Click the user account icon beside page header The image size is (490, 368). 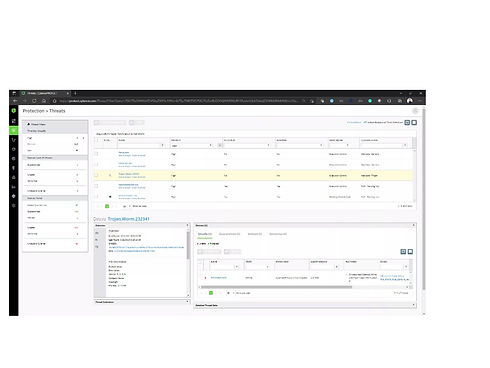(x=415, y=111)
